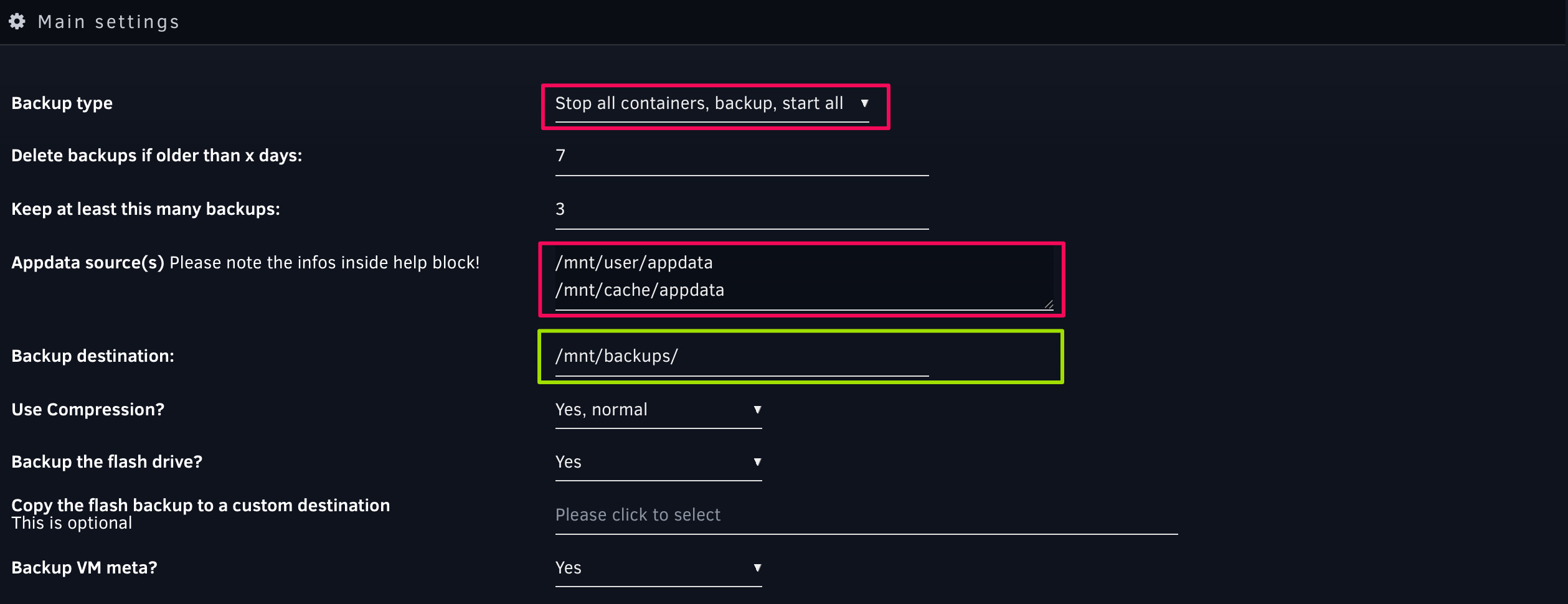Screen dimensions: 1568x604
Task: Open the Backup the flash drive dropdown
Action: [x=658, y=463]
